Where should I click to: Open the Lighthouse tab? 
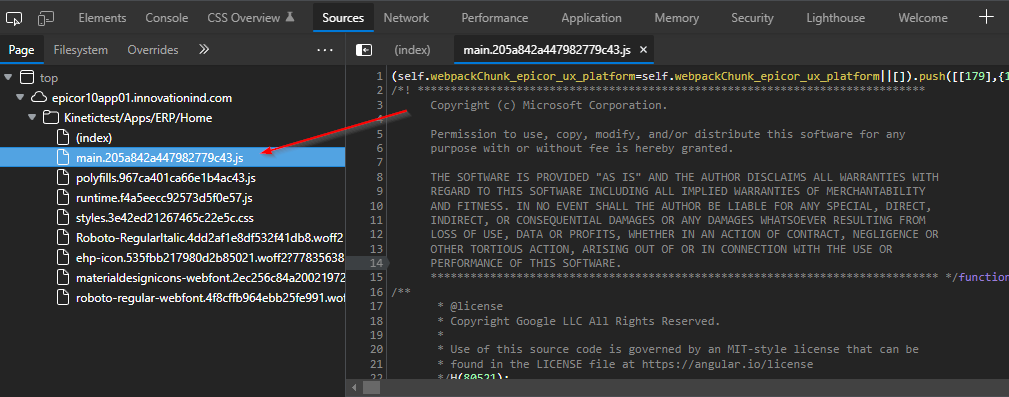point(836,18)
